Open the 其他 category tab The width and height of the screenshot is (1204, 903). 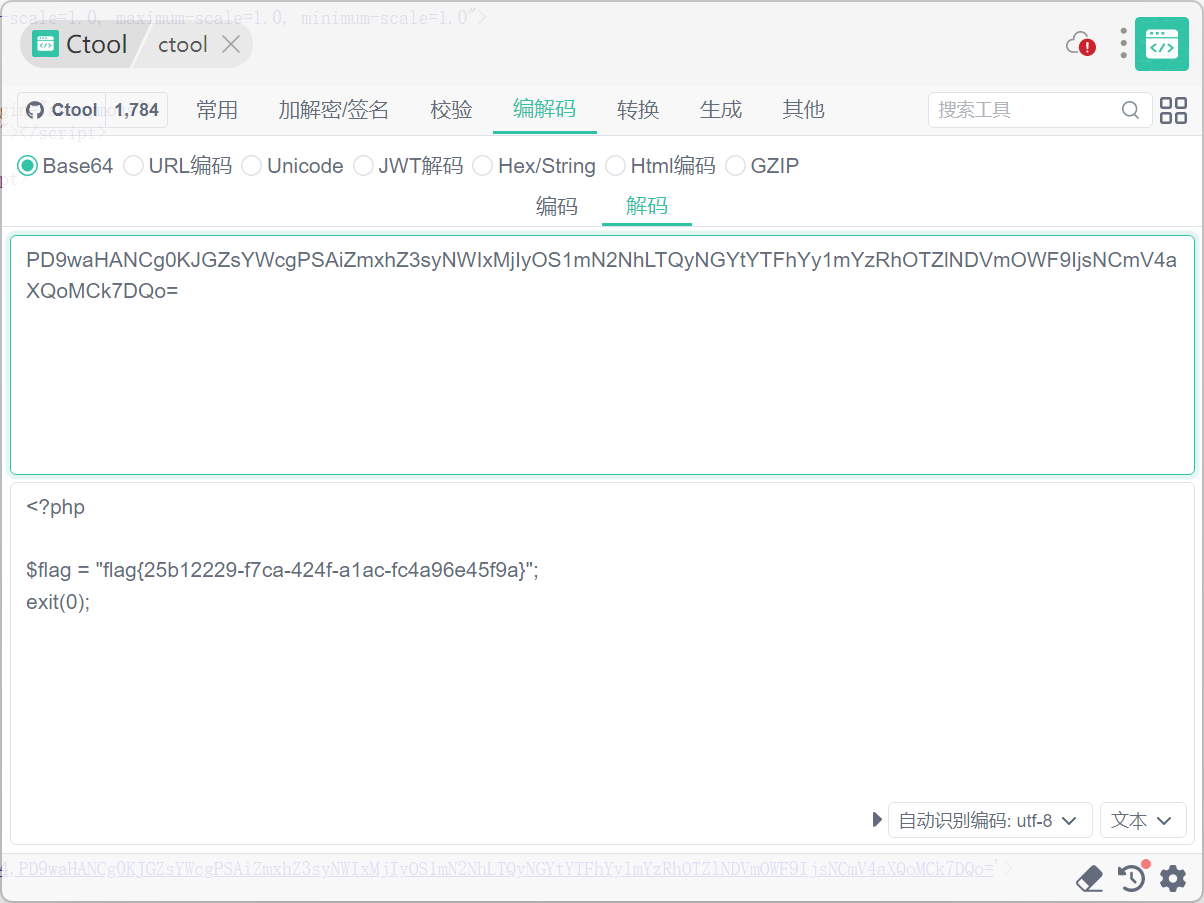point(803,110)
